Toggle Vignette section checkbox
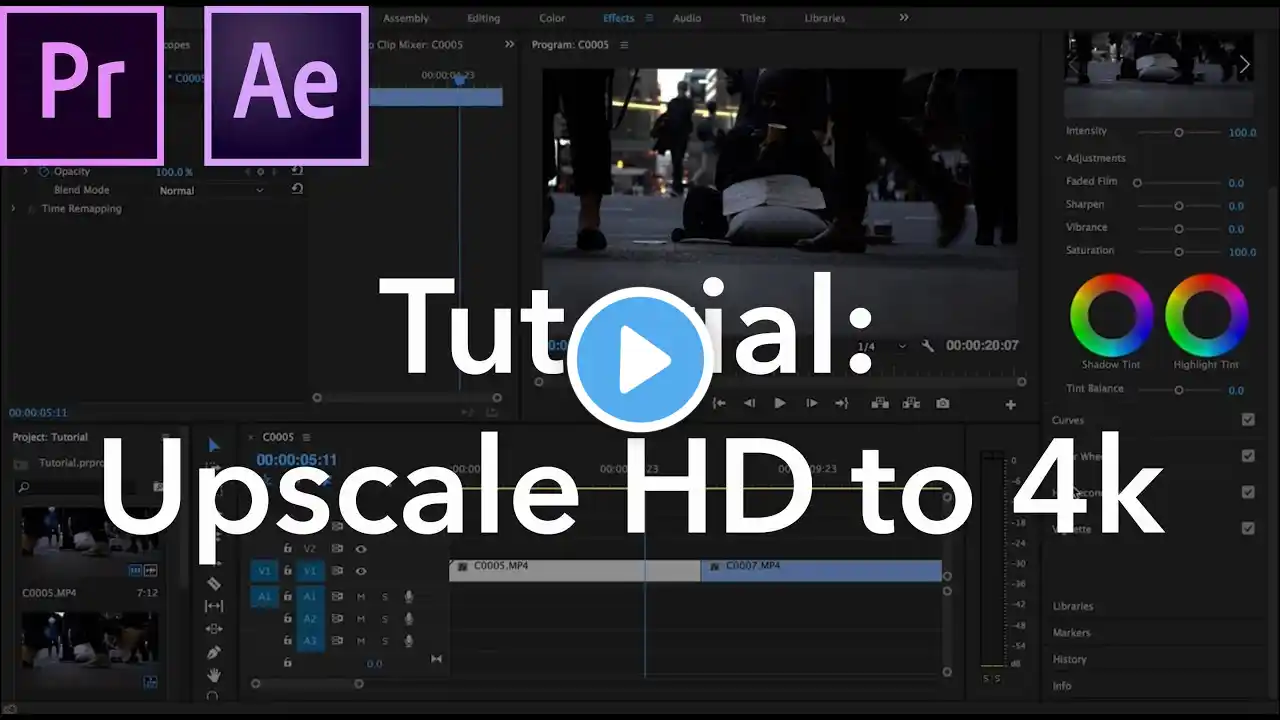Screen dimensions: 1280x720 pos(1248,528)
